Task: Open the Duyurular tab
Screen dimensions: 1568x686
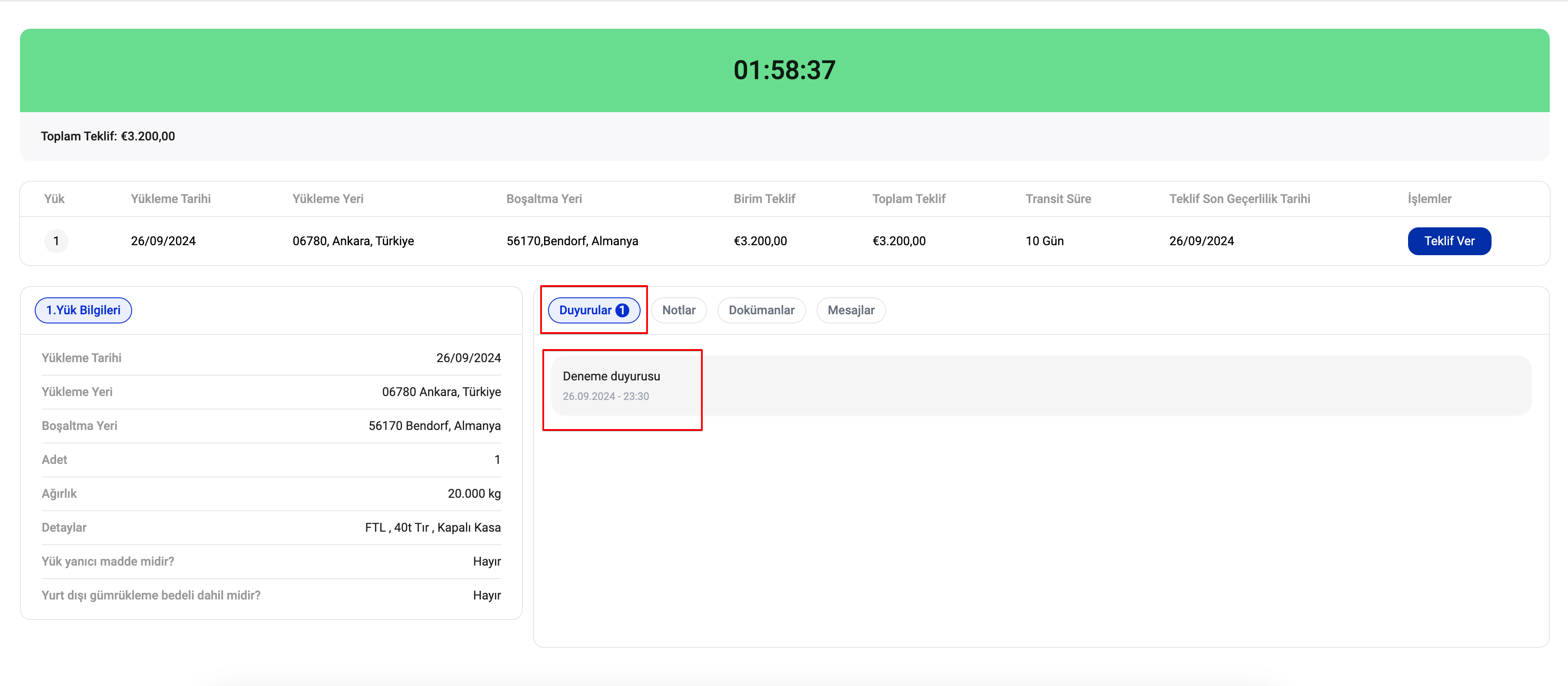Action: point(585,310)
